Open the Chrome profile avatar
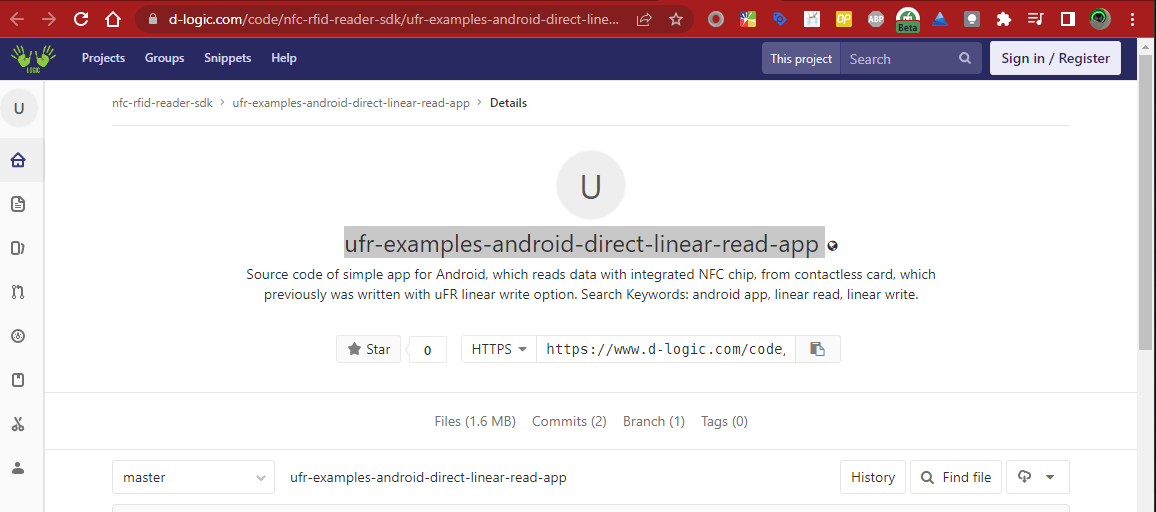1156x512 pixels. pos(1100,19)
